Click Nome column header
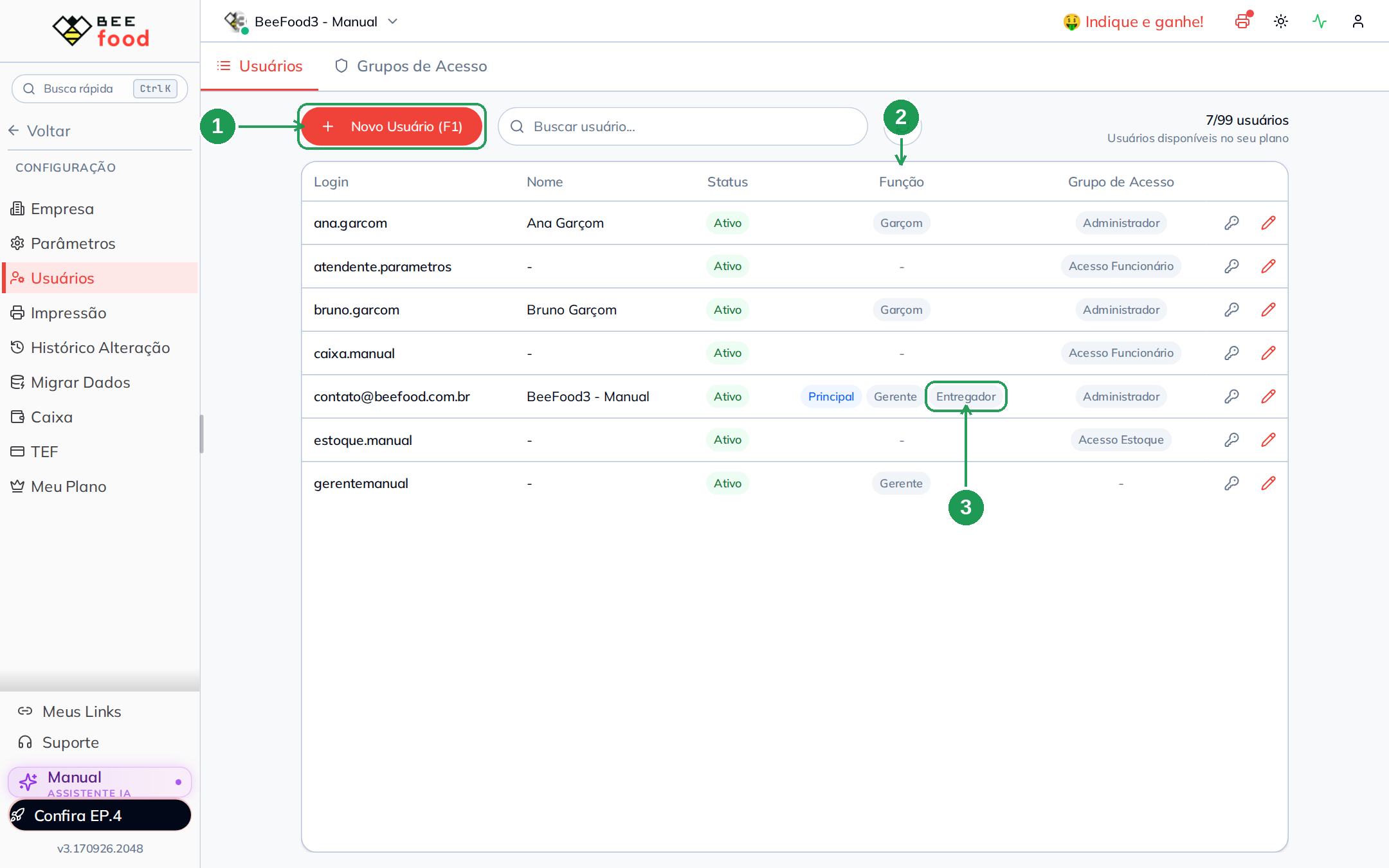This screenshot has width=1389, height=868. 545,182
